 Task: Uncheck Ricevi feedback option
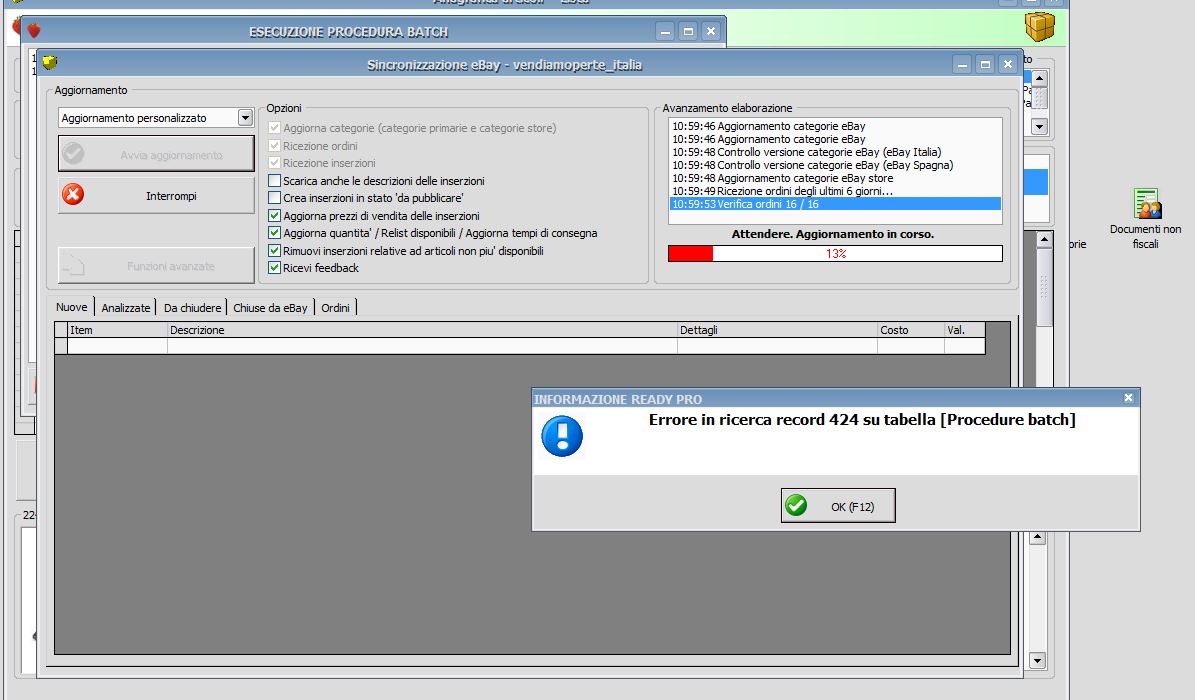click(x=274, y=268)
